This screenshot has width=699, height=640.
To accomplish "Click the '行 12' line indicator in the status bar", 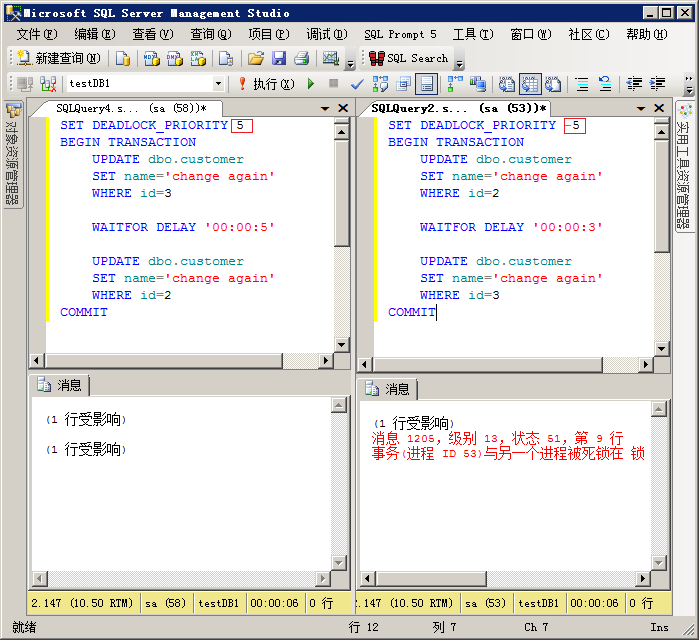I will (x=363, y=628).
